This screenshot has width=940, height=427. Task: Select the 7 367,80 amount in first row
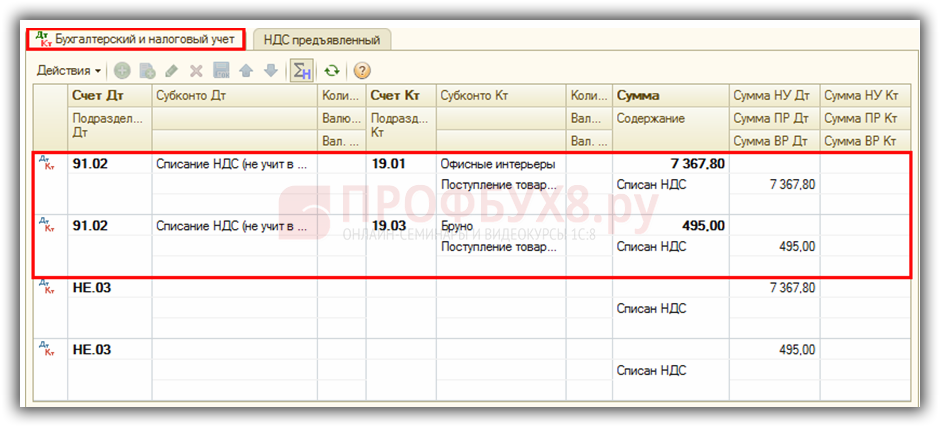click(x=691, y=164)
